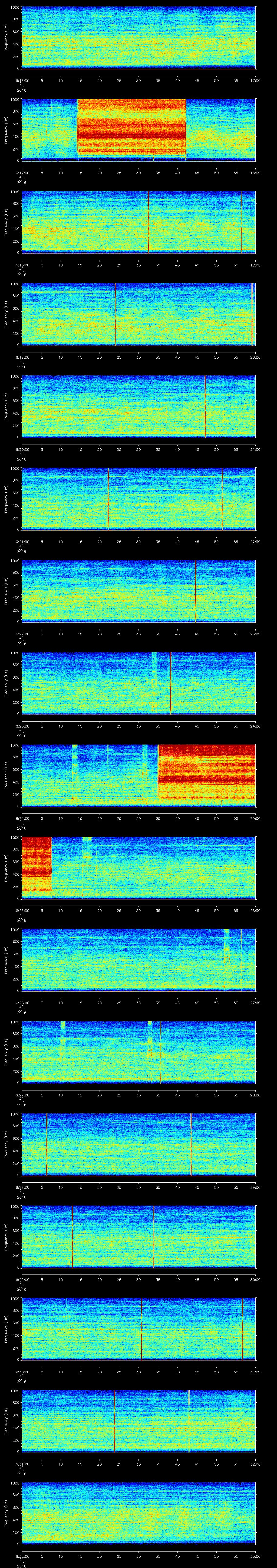This screenshot has width=277, height=1568.
Task: Click the 6:20:00 start time label
Action: (22, 449)
